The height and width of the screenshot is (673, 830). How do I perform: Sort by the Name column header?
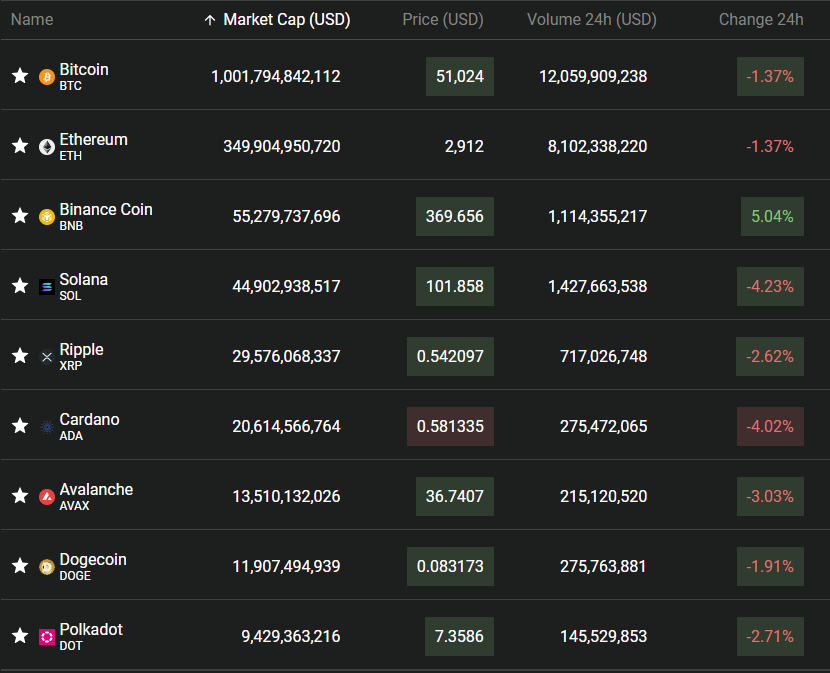click(x=32, y=20)
